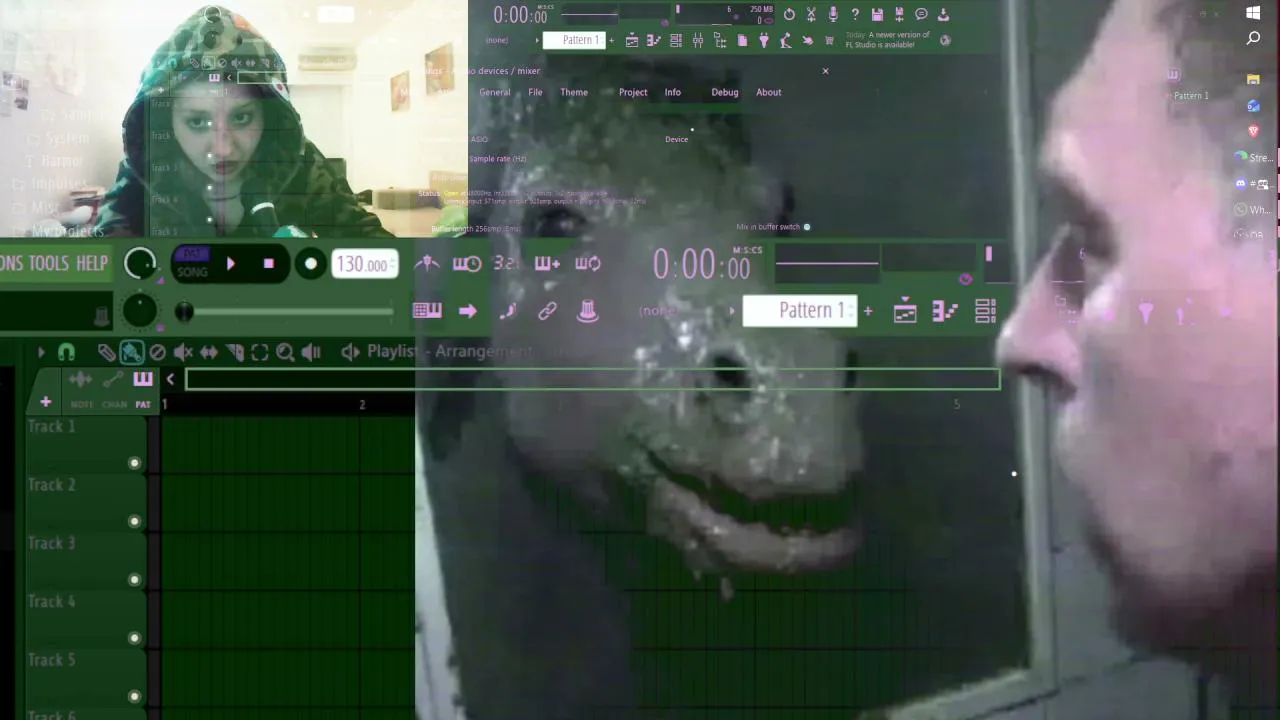Click the audio waveform clip-type icon
Screen dimensions: 1280x720
(80, 379)
